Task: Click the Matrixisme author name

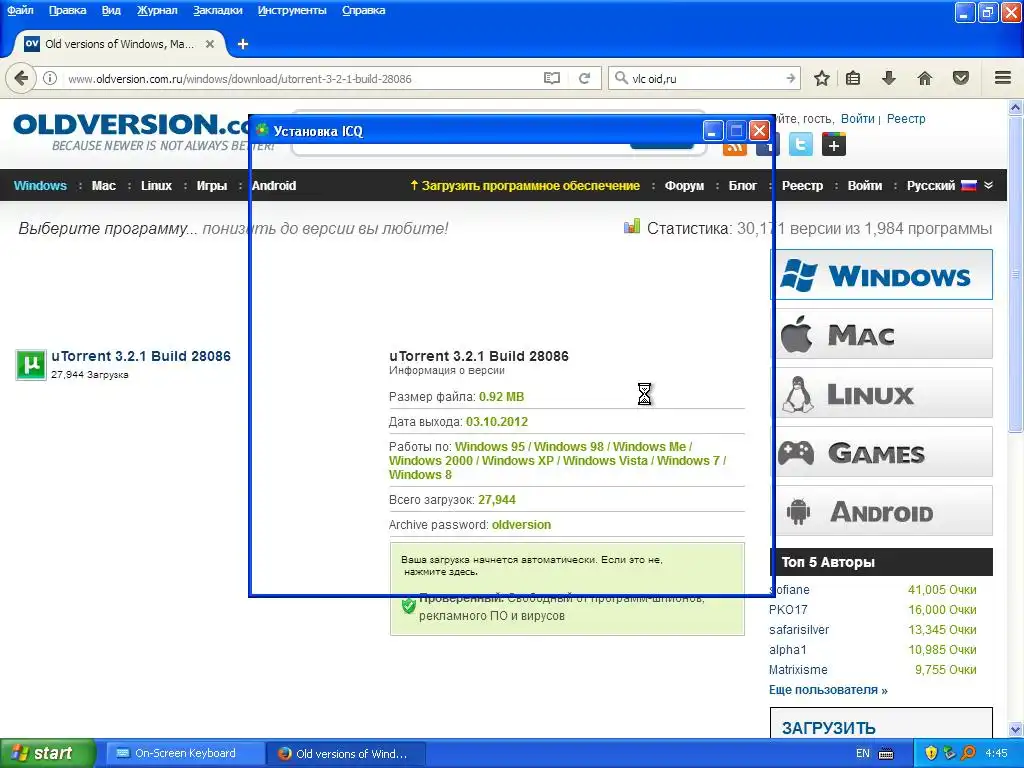Action: [798, 669]
